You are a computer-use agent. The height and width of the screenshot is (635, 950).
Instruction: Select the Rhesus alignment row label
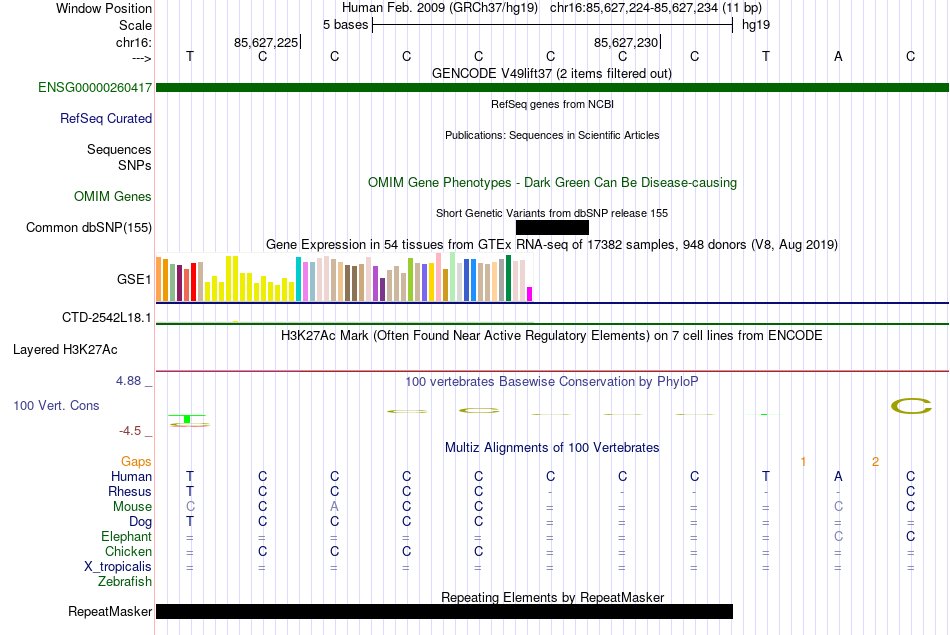click(x=130, y=491)
